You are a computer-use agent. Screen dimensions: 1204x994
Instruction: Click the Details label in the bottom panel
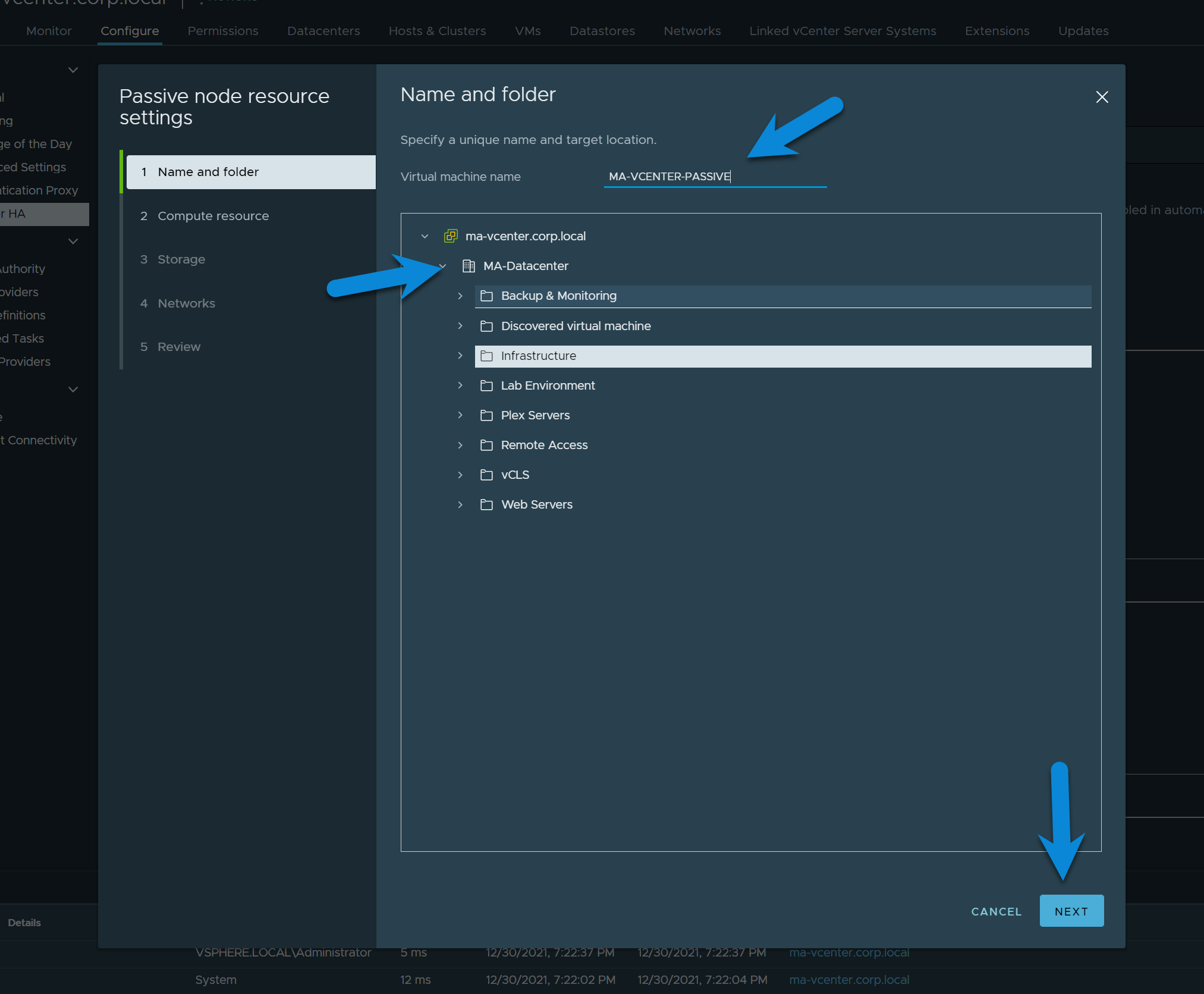24,923
